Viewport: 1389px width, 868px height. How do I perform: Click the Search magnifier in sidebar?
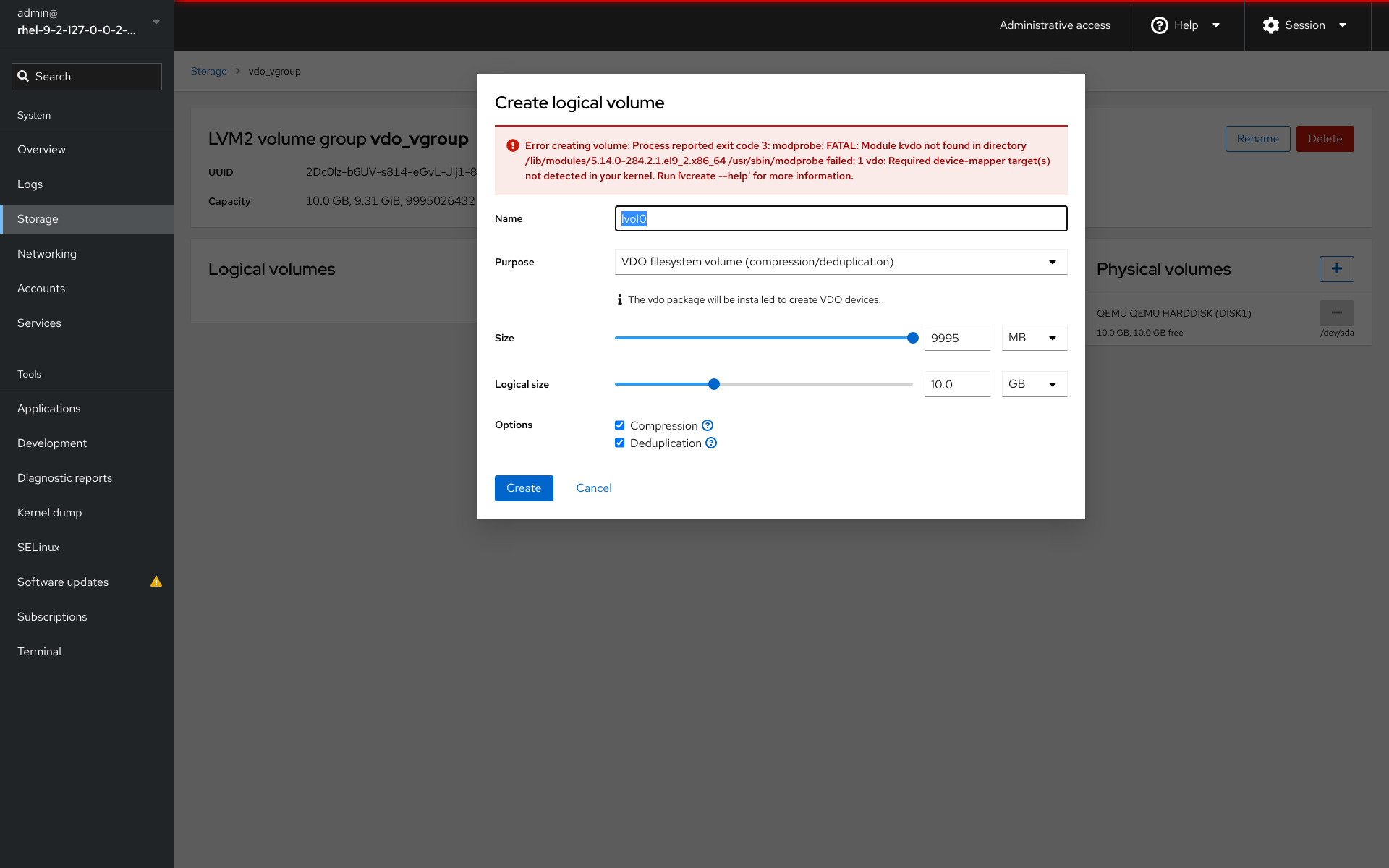tap(24, 76)
